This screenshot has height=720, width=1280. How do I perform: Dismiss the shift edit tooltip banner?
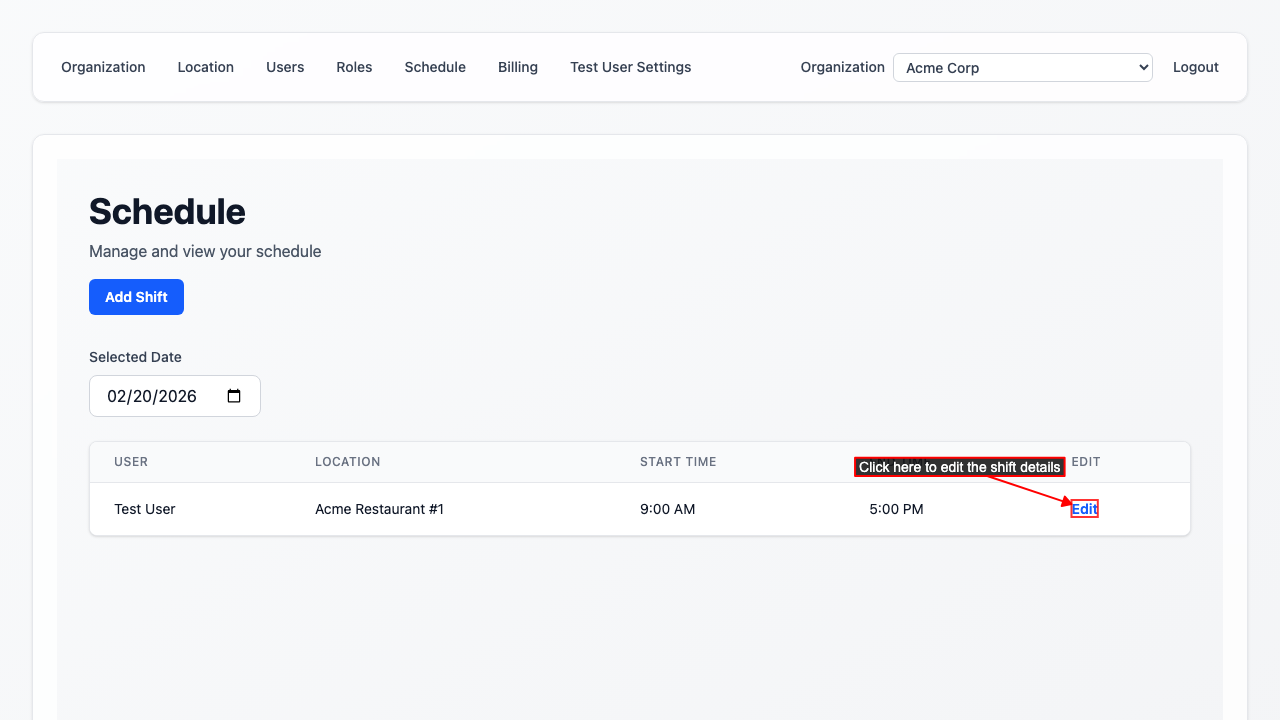959,466
